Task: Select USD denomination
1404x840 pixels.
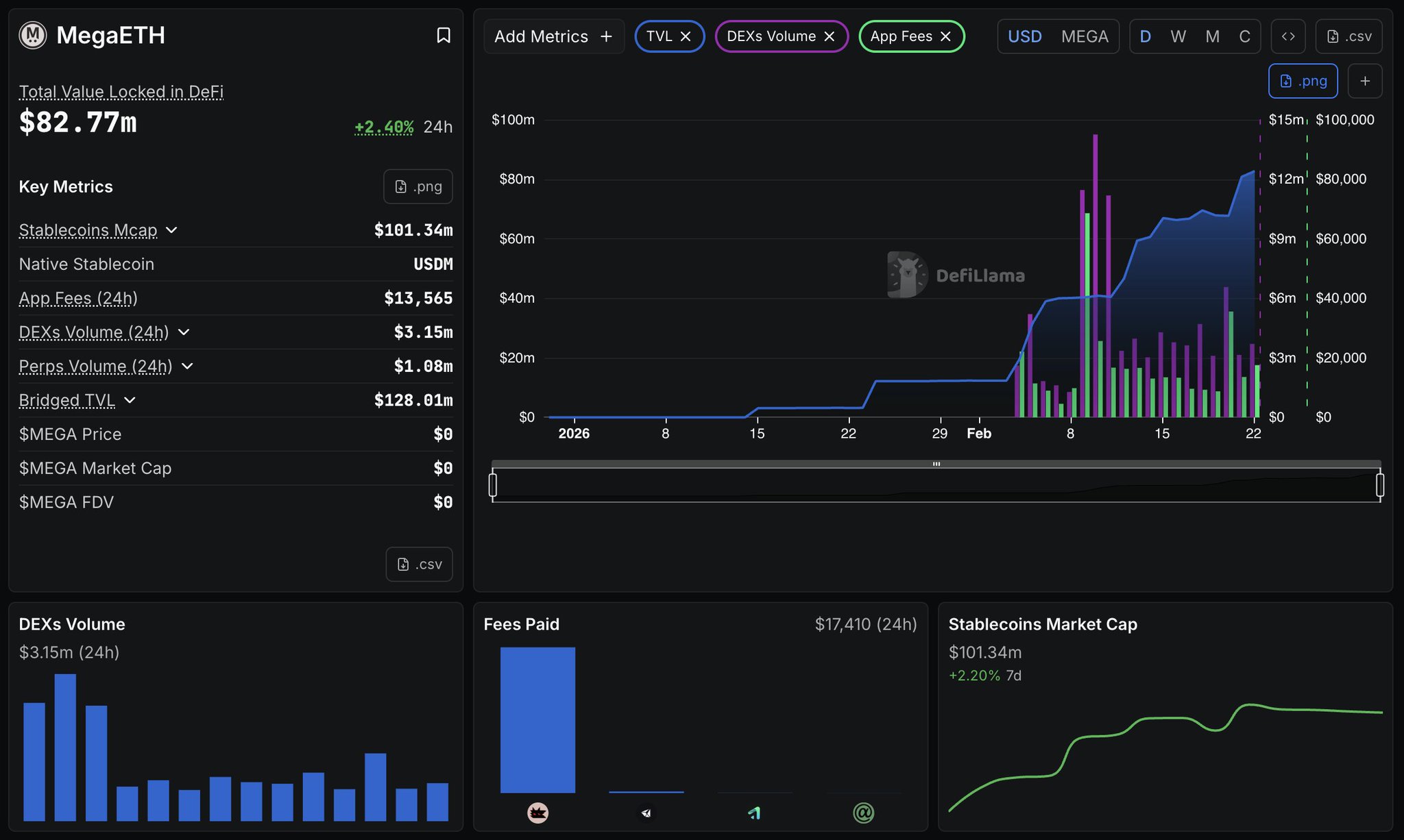Action: (x=1024, y=36)
